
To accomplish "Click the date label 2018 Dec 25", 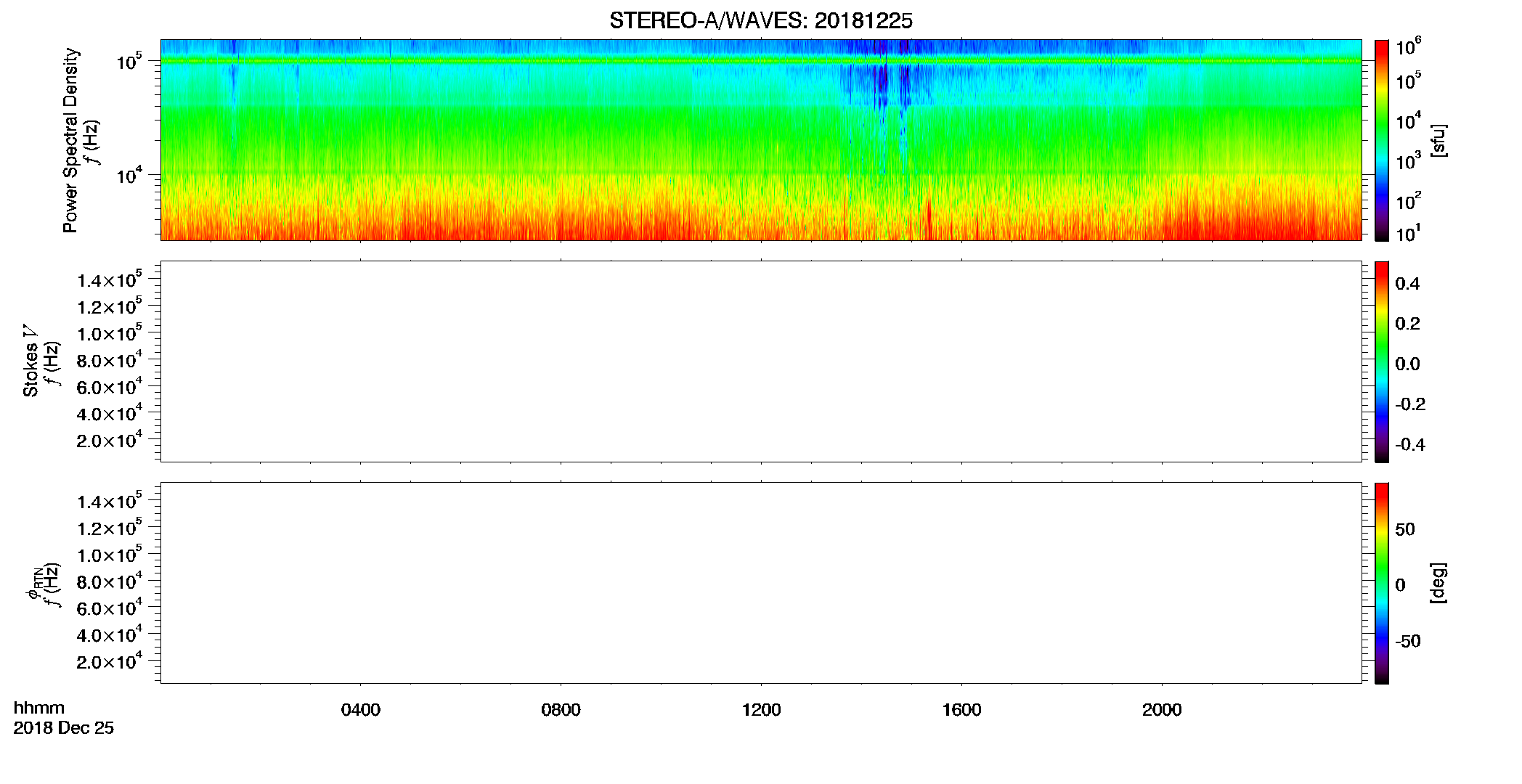I will pos(64,728).
